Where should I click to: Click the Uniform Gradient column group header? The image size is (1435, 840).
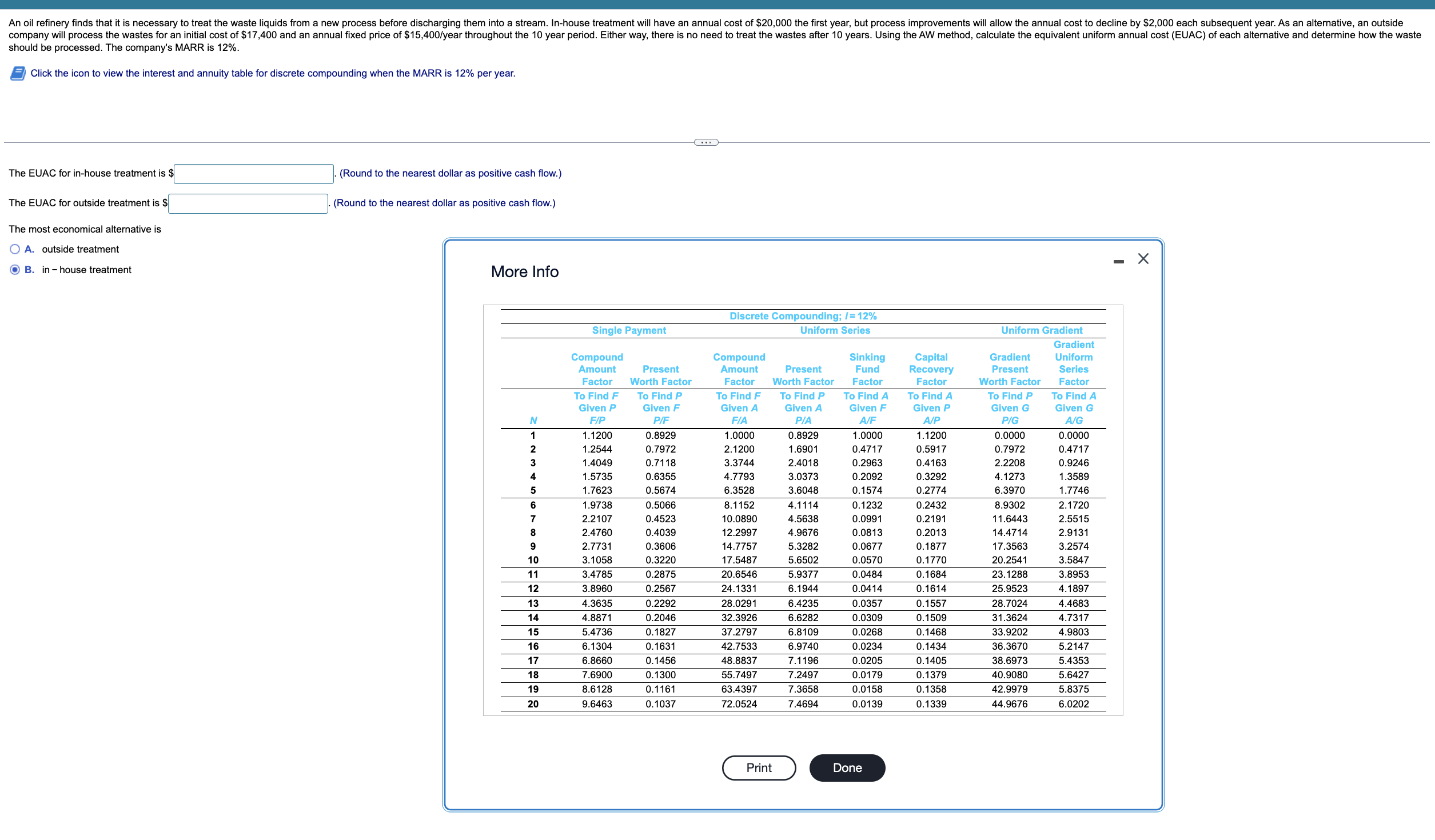[x=1041, y=330]
